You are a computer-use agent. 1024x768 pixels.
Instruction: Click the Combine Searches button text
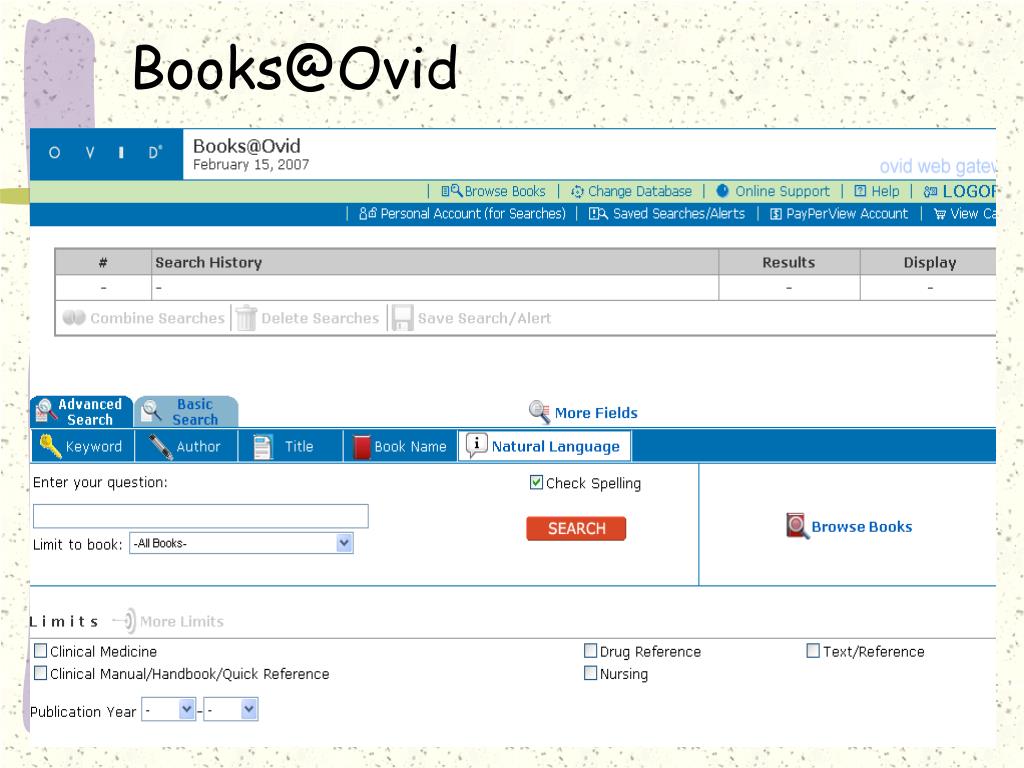click(157, 318)
